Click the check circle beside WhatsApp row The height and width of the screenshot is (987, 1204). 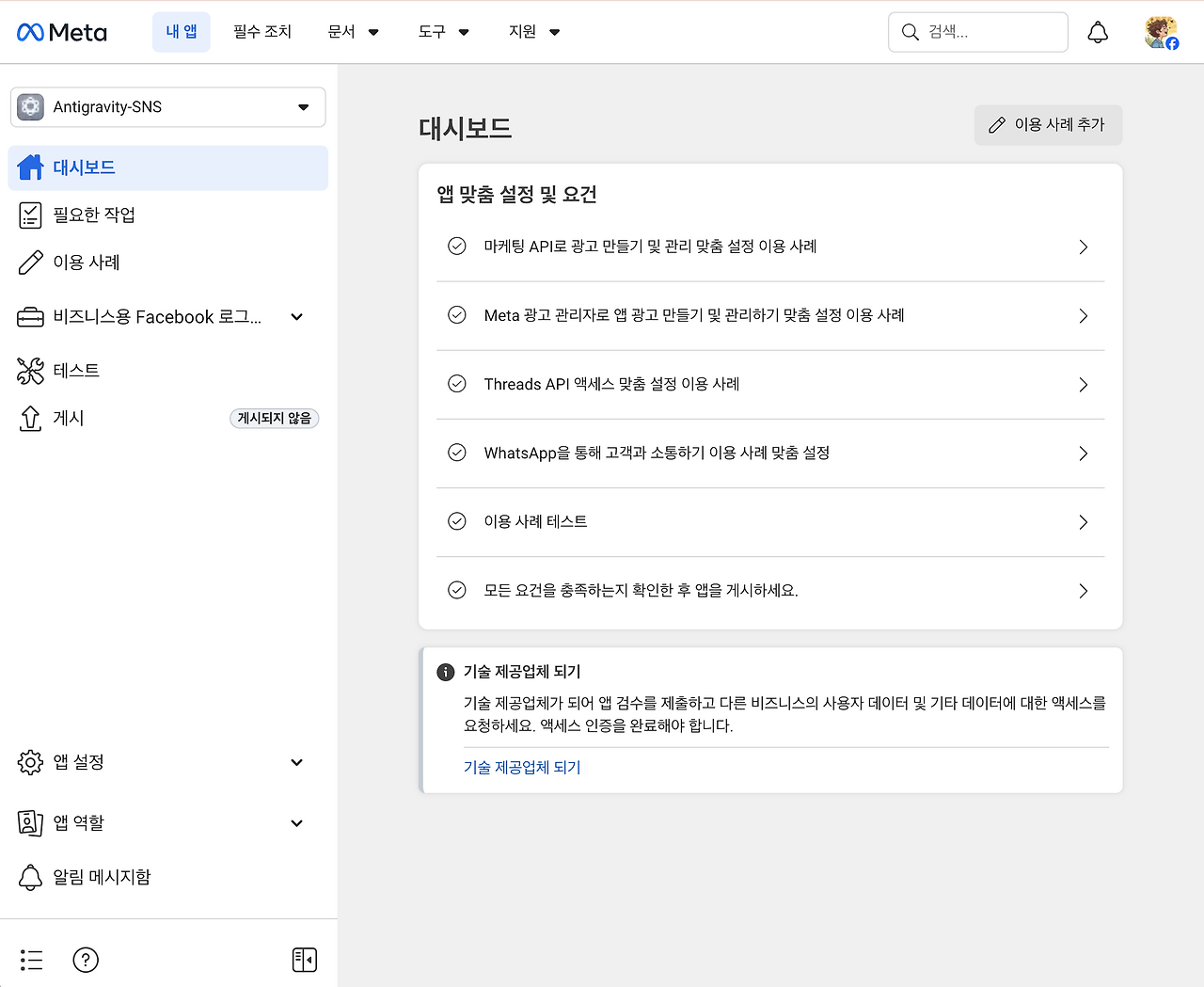pos(457,453)
